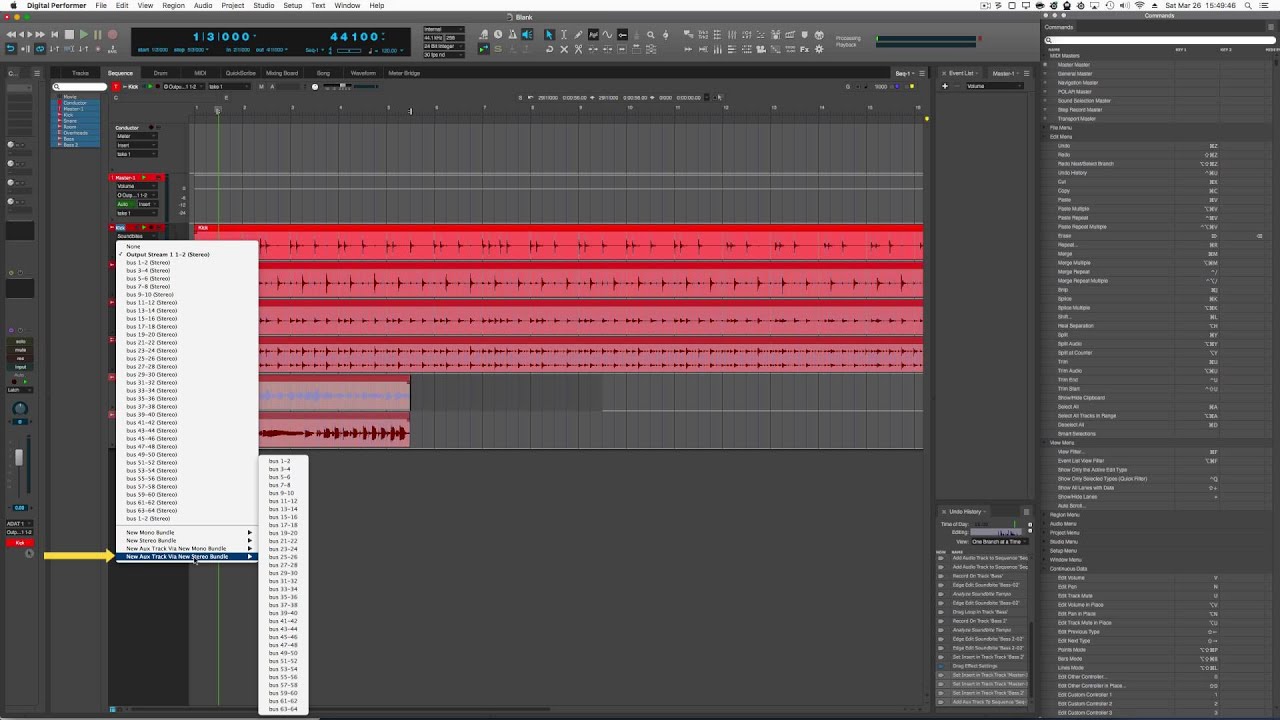The width and height of the screenshot is (1280, 720).
Task: Choose New Aux Track Via New Mono Bundle
Action: 186,548
